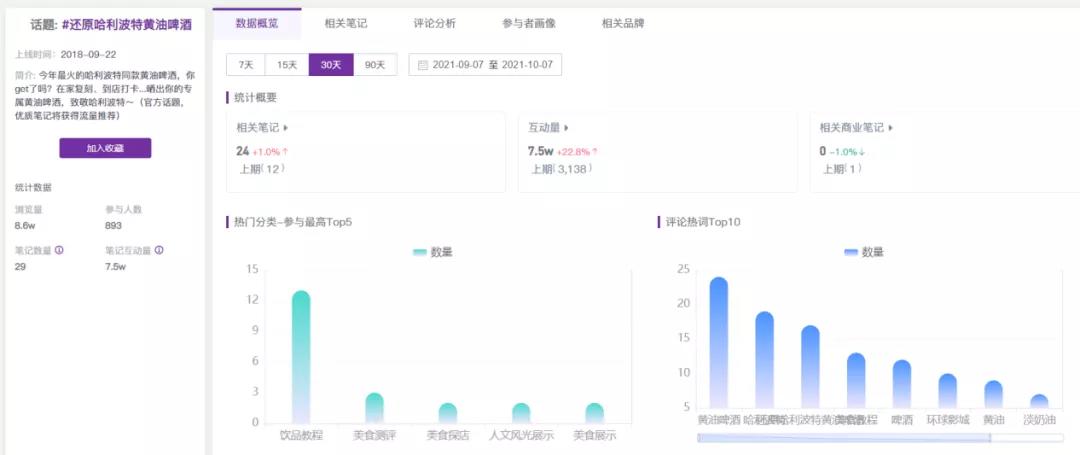
Task: Click the info icon beside 笔记数量
Action: [59, 251]
